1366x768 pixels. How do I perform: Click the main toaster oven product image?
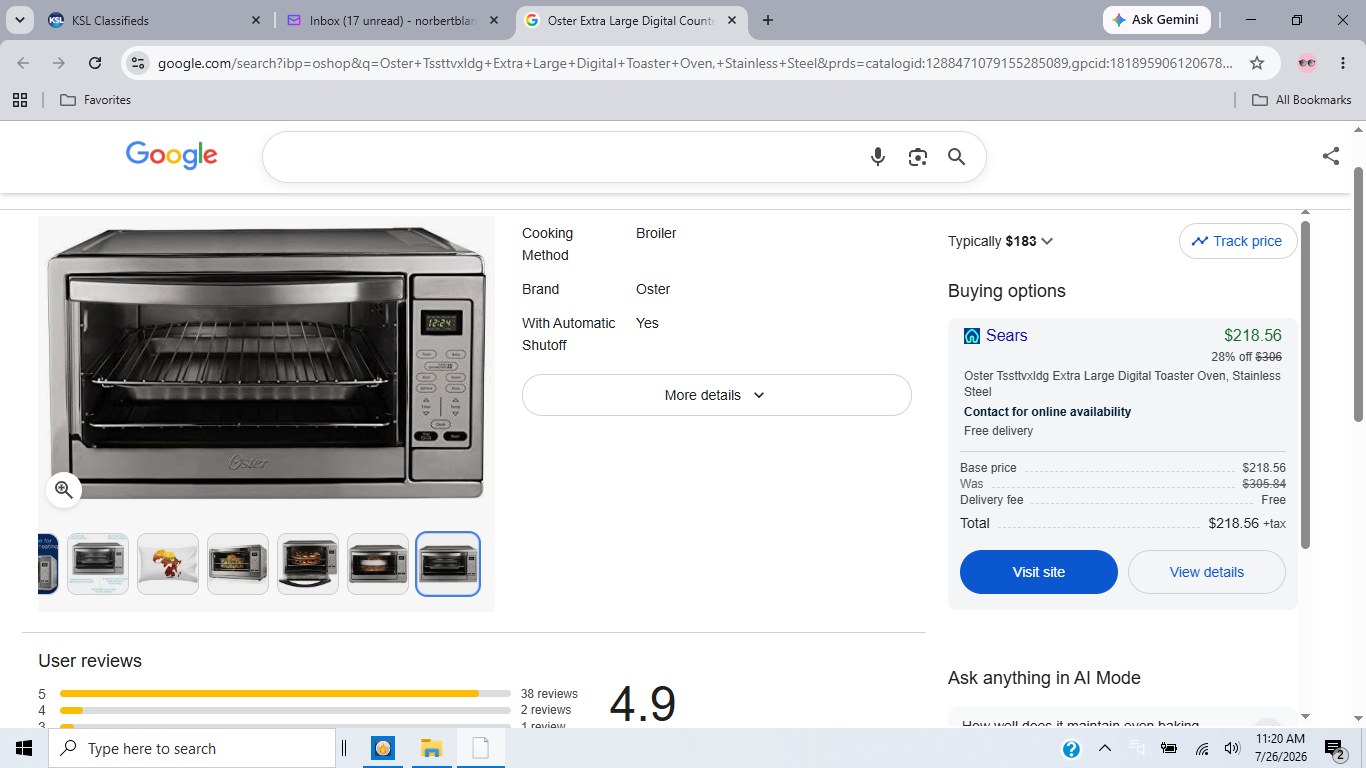coord(266,363)
